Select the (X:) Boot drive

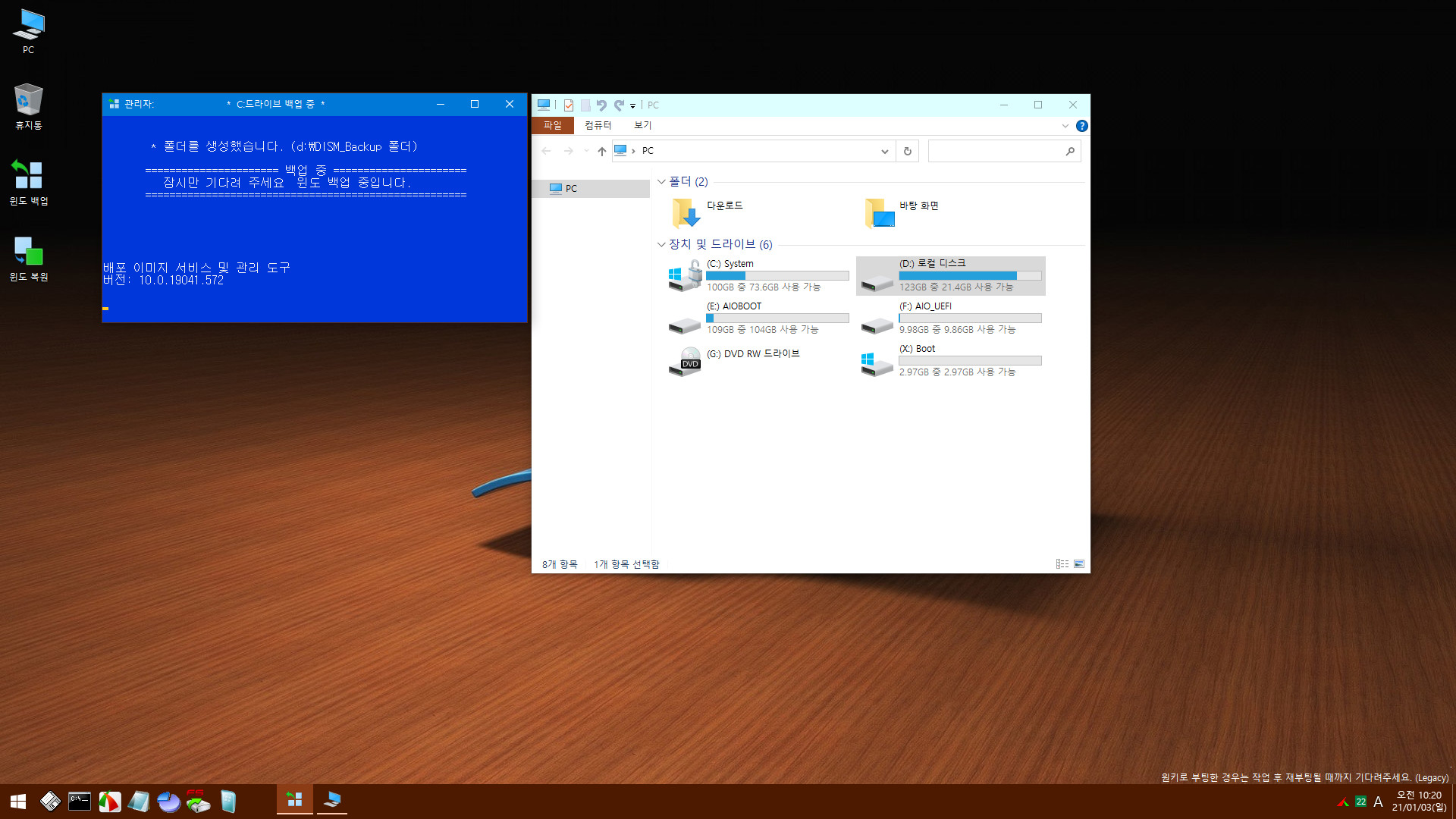click(951, 361)
